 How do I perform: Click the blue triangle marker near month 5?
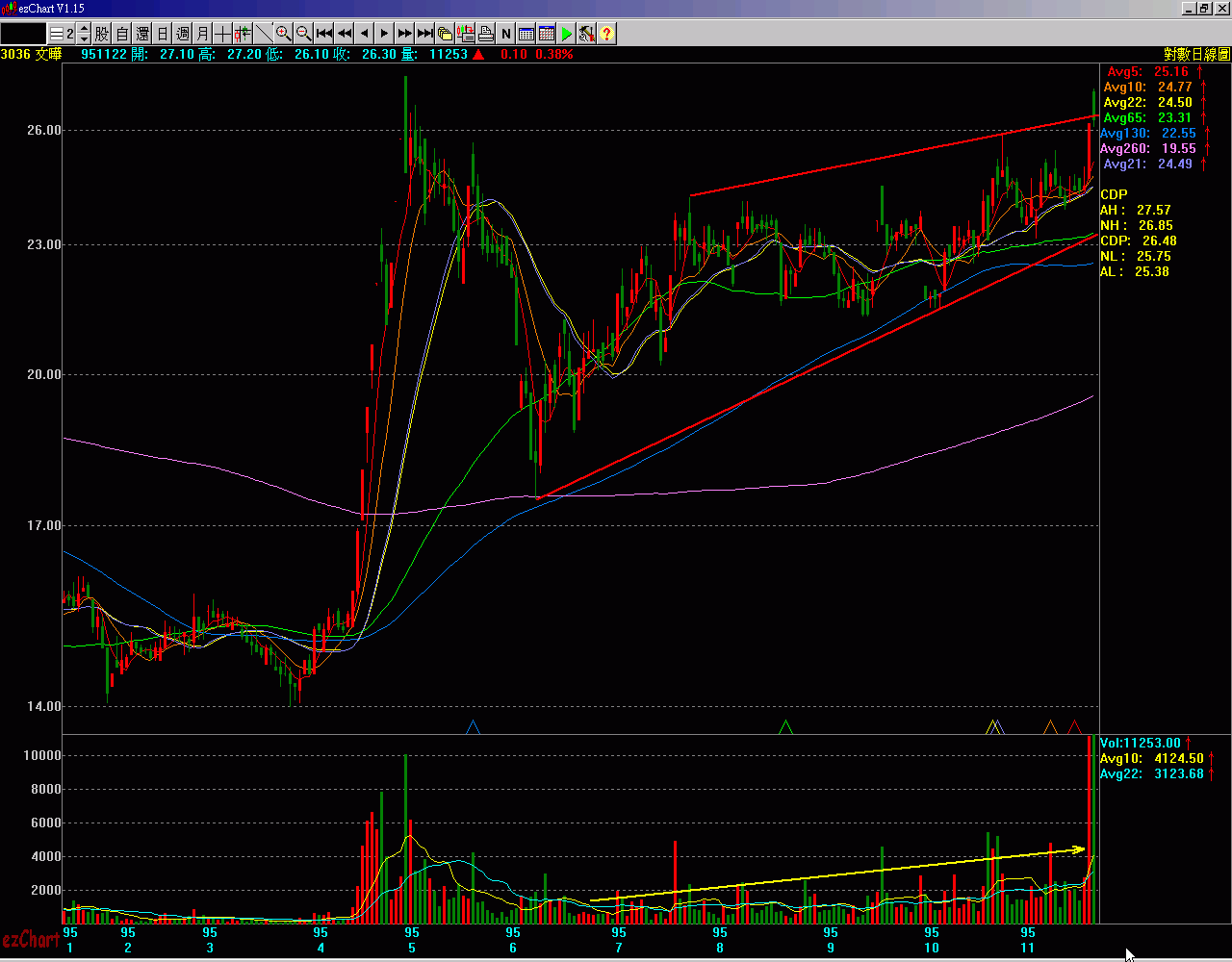pyautogui.click(x=472, y=727)
